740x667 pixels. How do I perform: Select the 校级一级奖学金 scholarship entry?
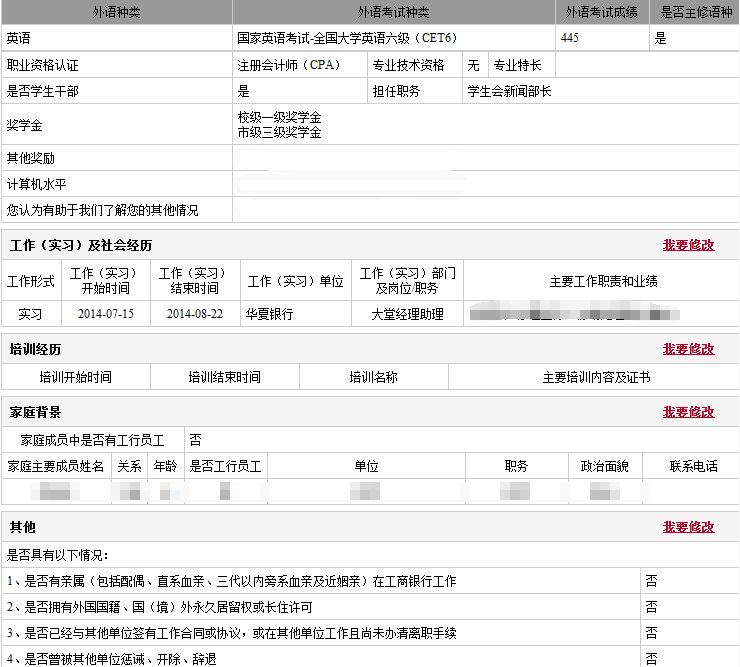point(279,117)
